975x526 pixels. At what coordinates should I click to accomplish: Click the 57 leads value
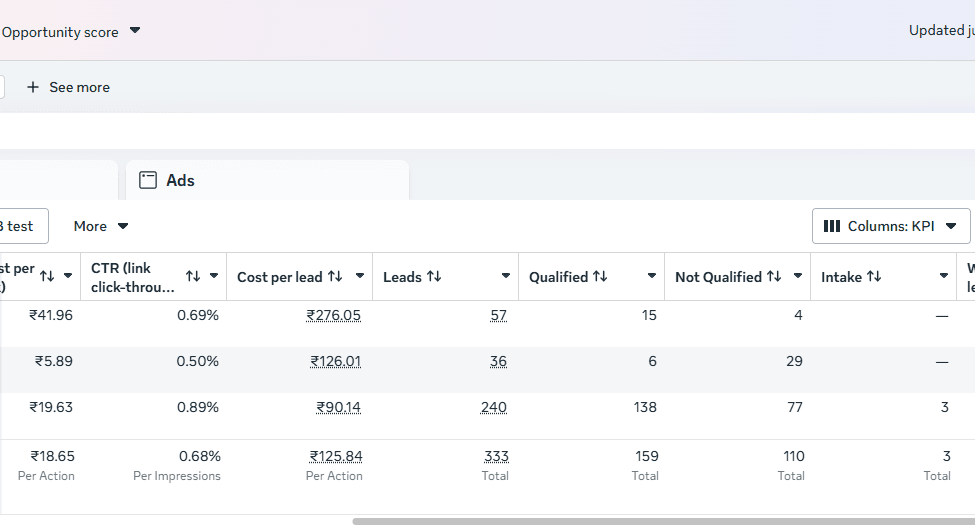click(499, 315)
